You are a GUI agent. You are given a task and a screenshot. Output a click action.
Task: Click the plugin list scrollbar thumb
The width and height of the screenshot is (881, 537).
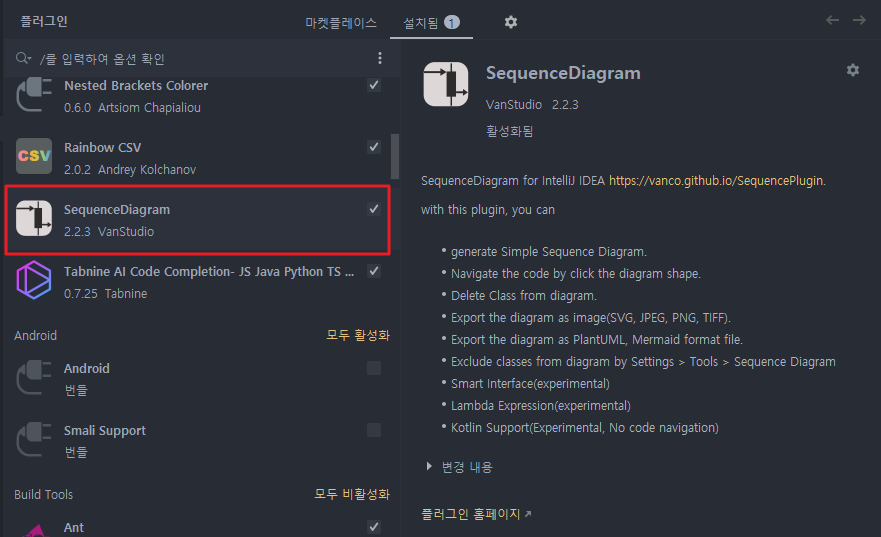tap(395, 156)
